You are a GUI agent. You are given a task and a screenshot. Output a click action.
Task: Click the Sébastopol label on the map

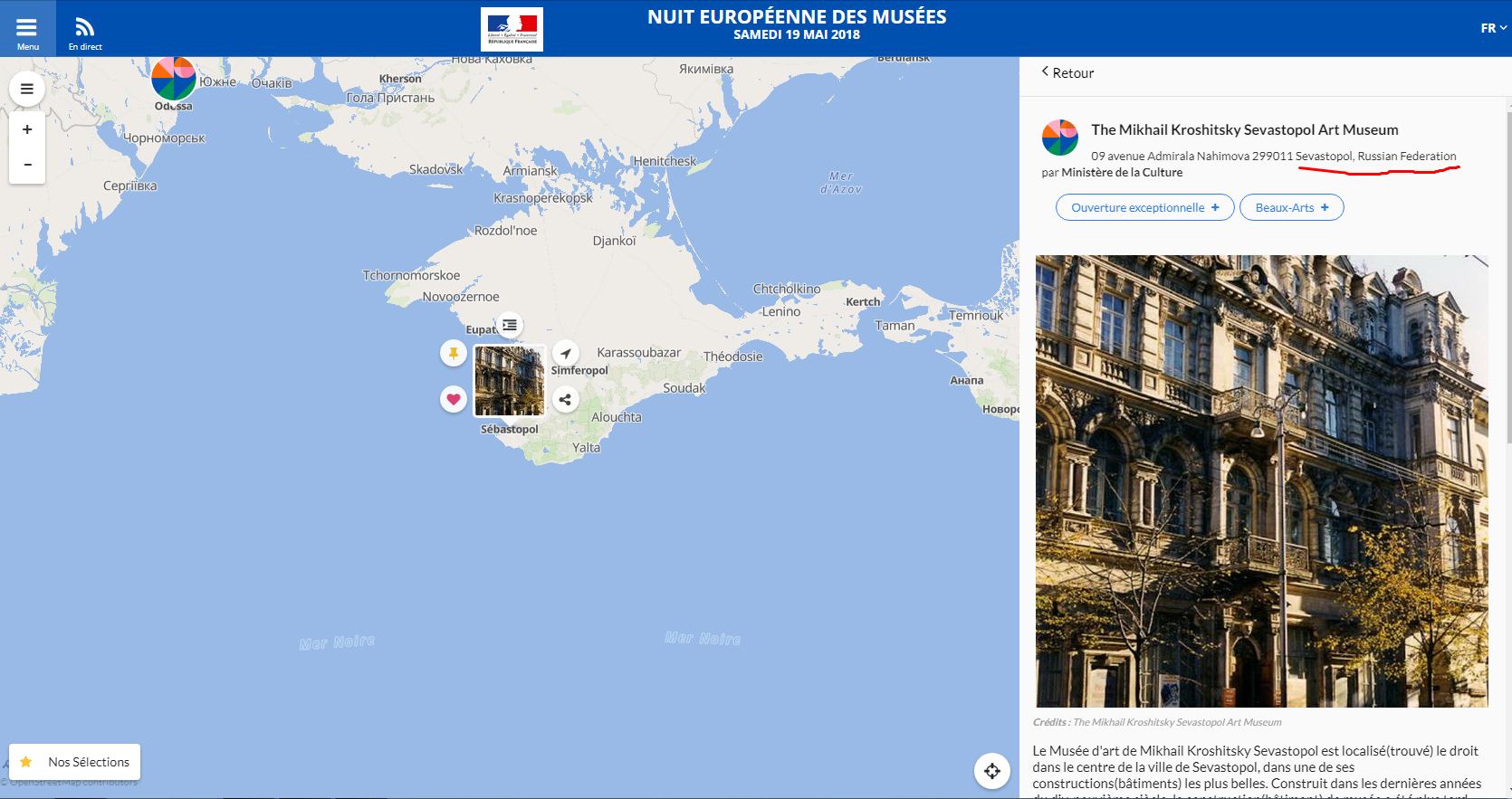tap(509, 429)
